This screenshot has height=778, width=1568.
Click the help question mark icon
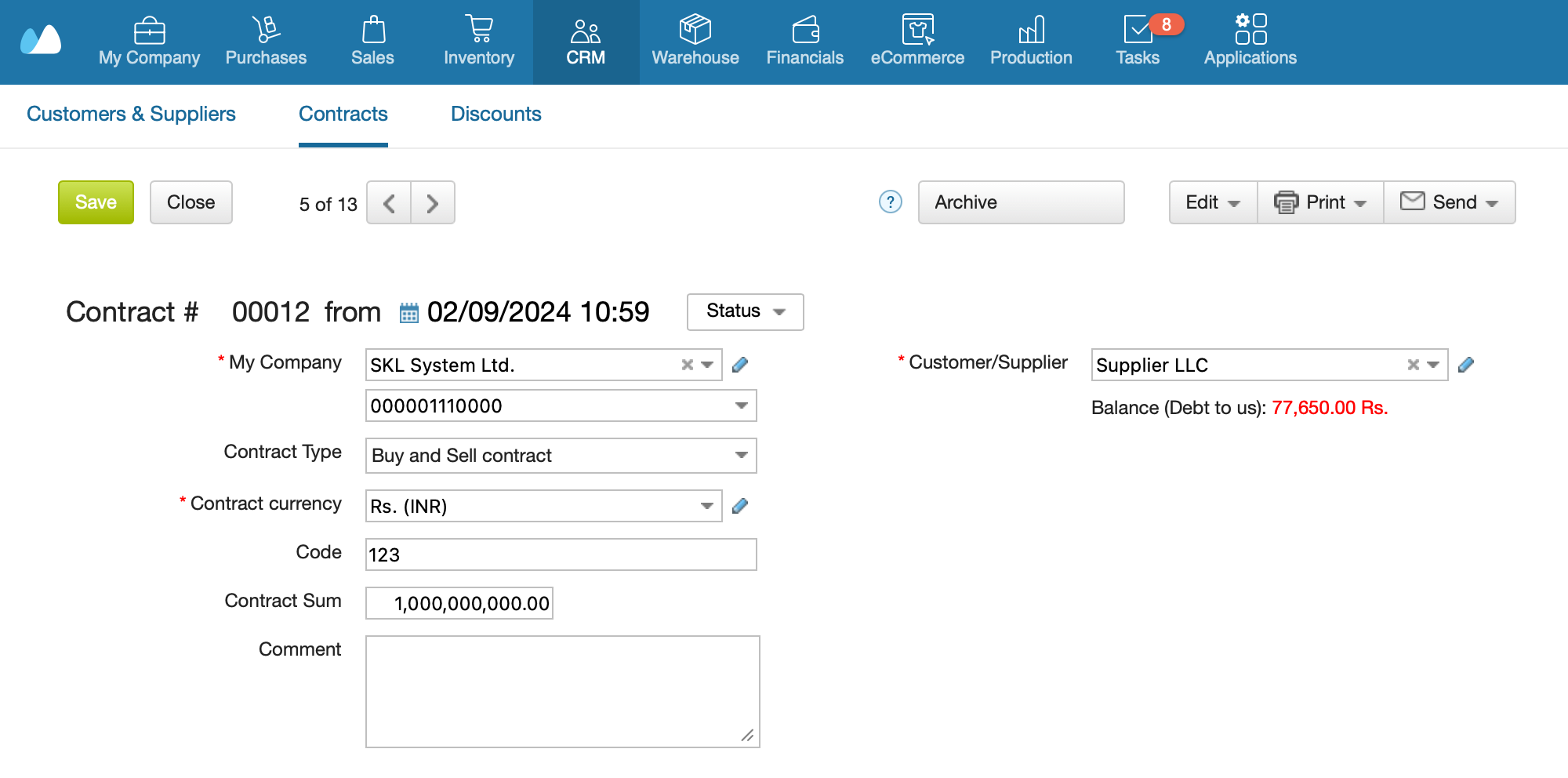(x=890, y=202)
